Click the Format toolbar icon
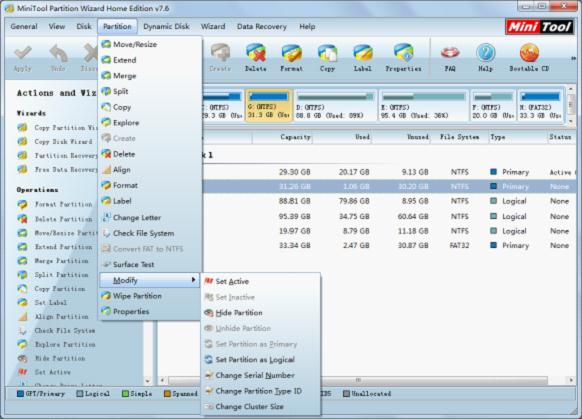 pyautogui.click(x=291, y=58)
